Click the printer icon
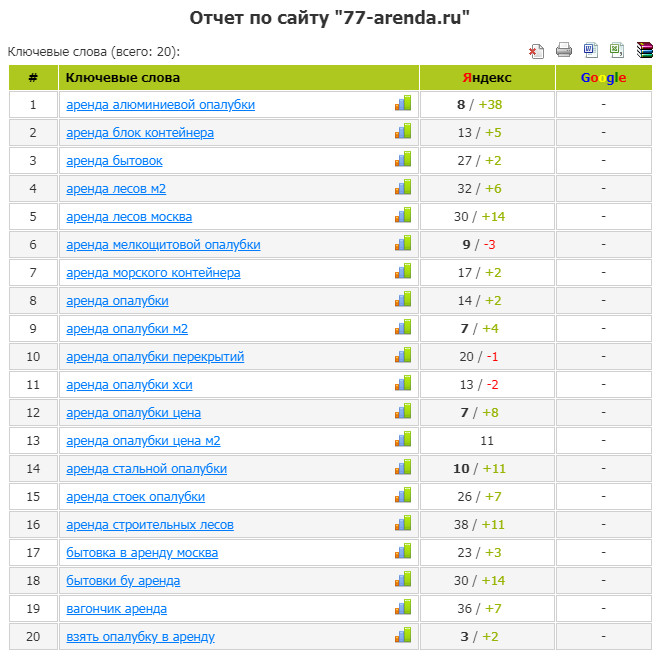 [564, 50]
